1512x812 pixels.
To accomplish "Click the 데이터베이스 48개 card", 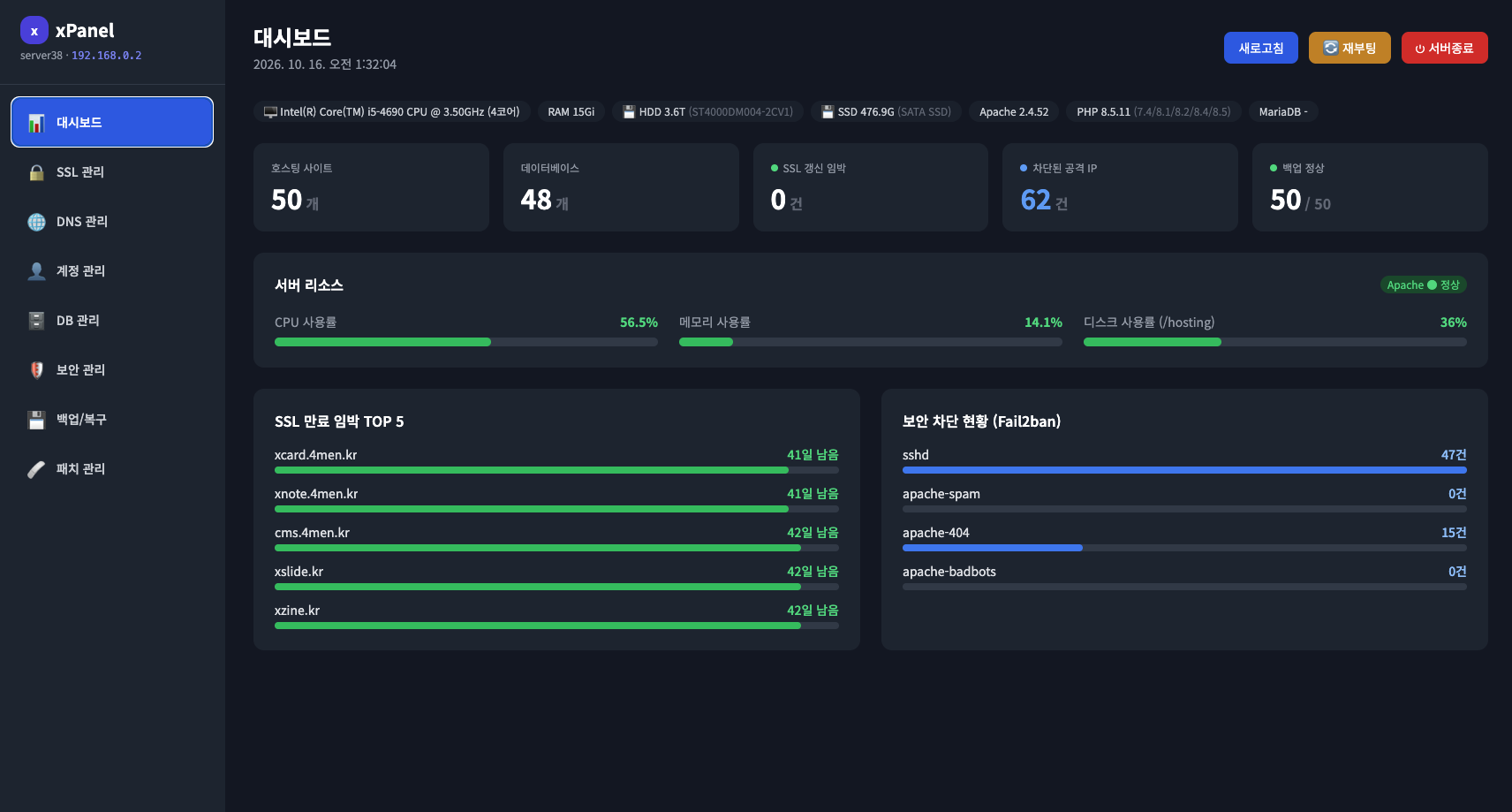I will point(621,187).
